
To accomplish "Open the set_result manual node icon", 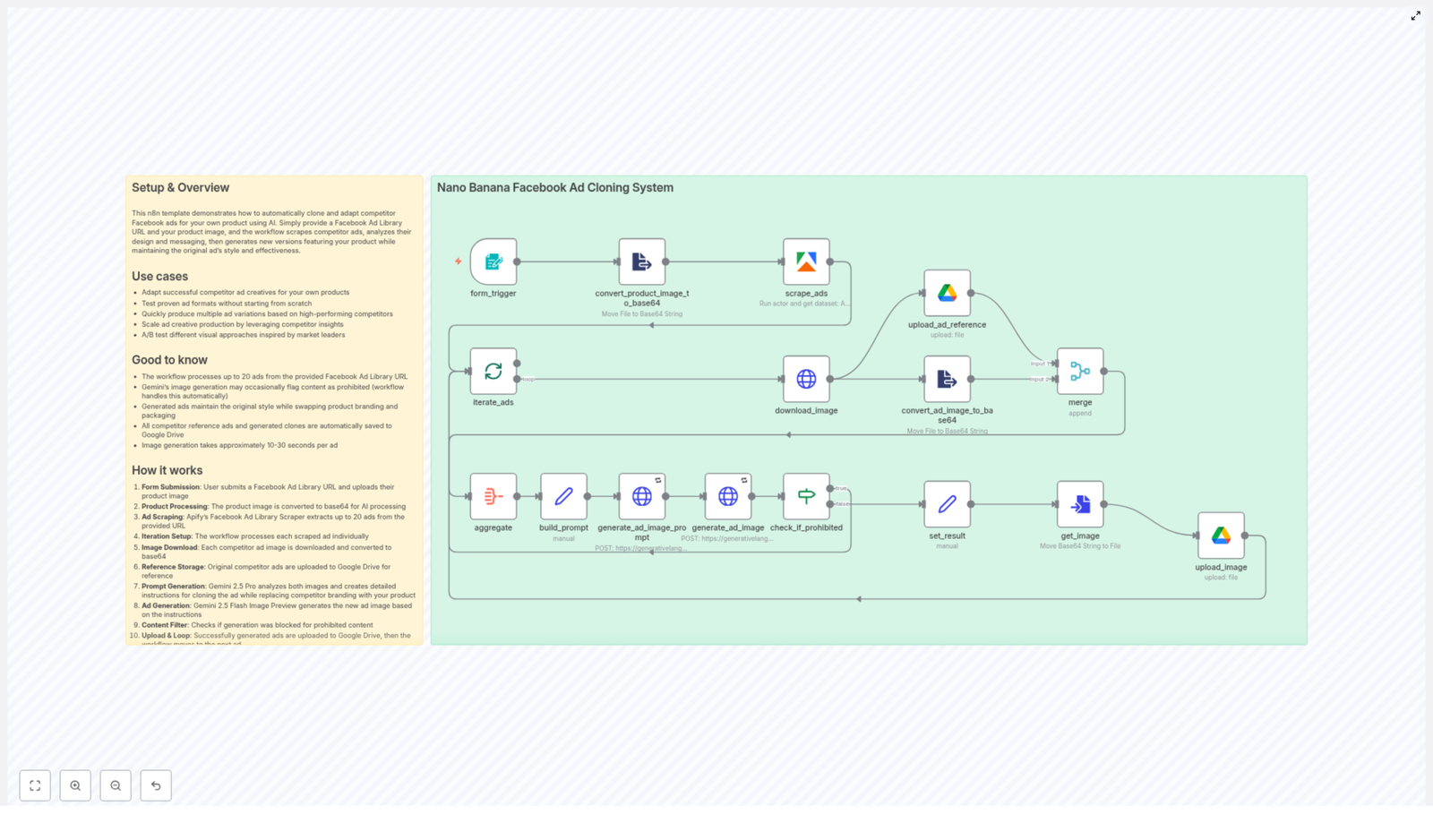I will (947, 503).
